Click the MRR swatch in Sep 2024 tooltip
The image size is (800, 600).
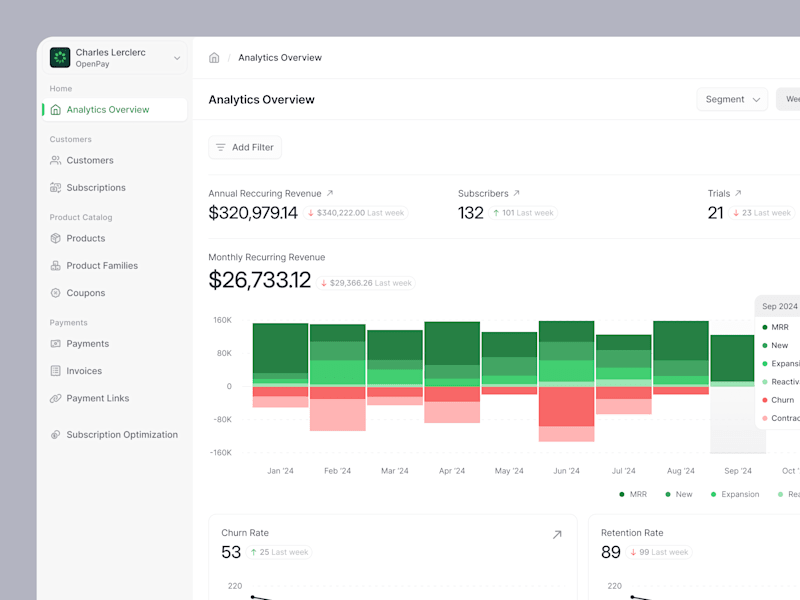pyautogui.click(x=765, y=328)
